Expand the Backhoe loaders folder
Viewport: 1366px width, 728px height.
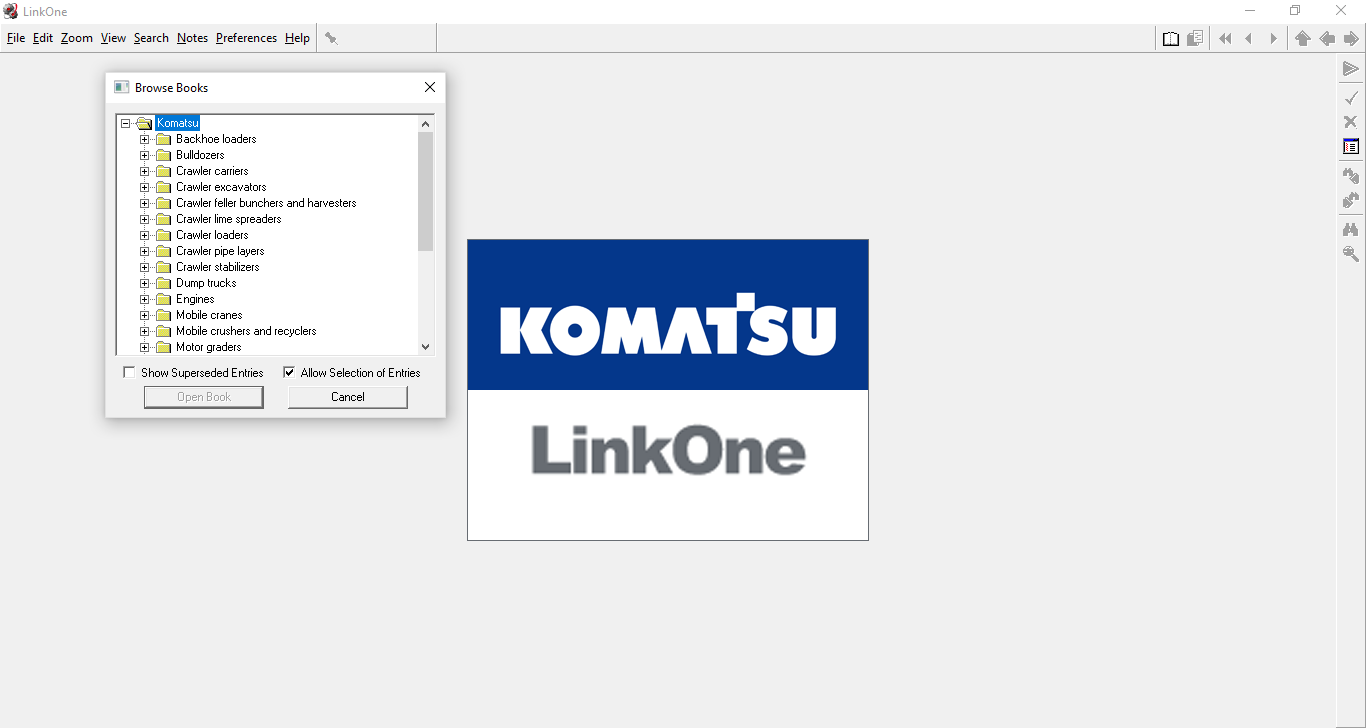(x=144, y=139)
